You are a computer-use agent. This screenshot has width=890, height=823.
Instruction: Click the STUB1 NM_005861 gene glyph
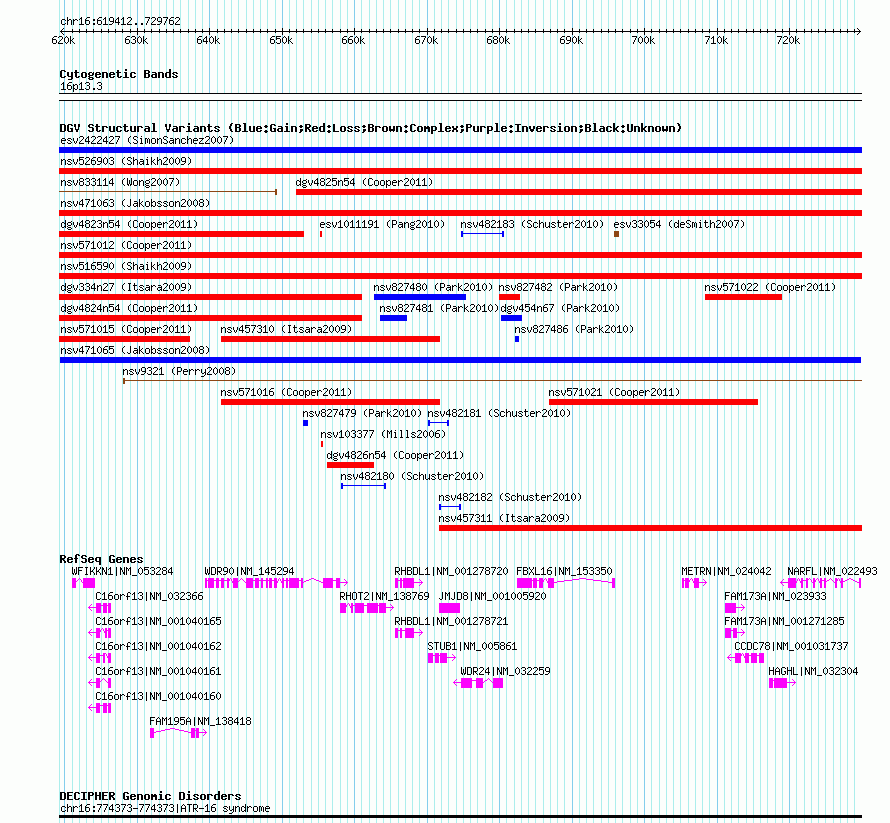tap(442, 658)
